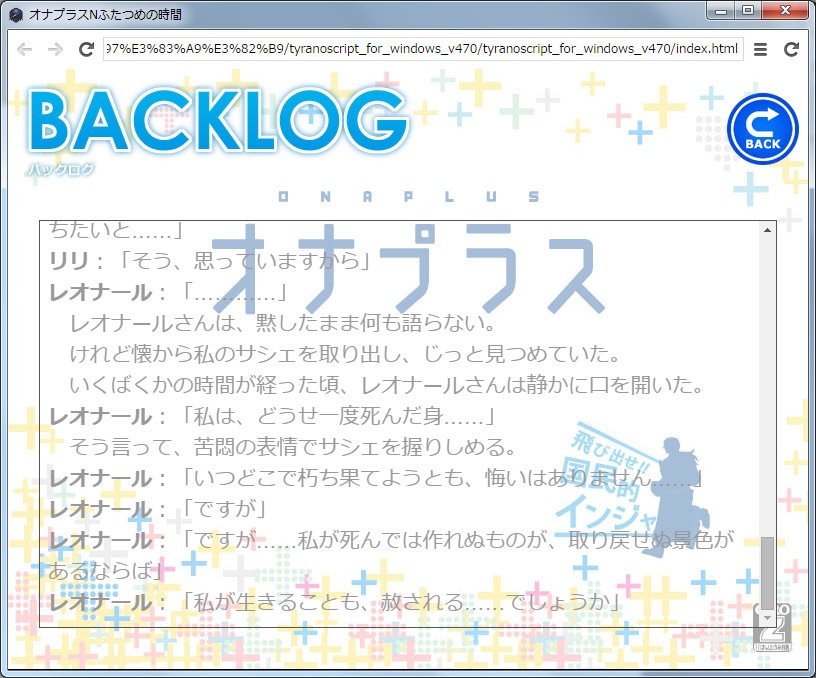This screenshot has height=678, width=816.
Task: Click line 'そう言って、苦悶の表情でサシェを握りしめる。'
Action: click(292, 447)
